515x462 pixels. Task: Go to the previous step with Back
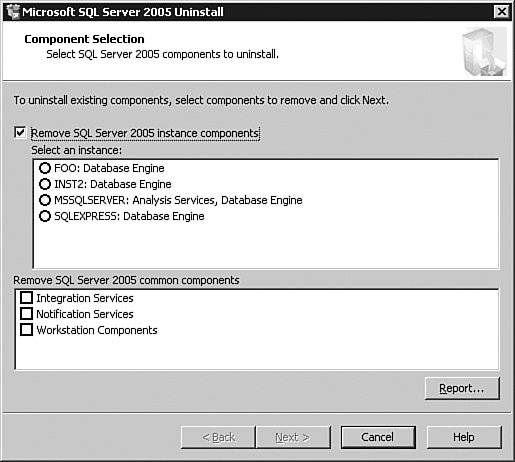218,437
